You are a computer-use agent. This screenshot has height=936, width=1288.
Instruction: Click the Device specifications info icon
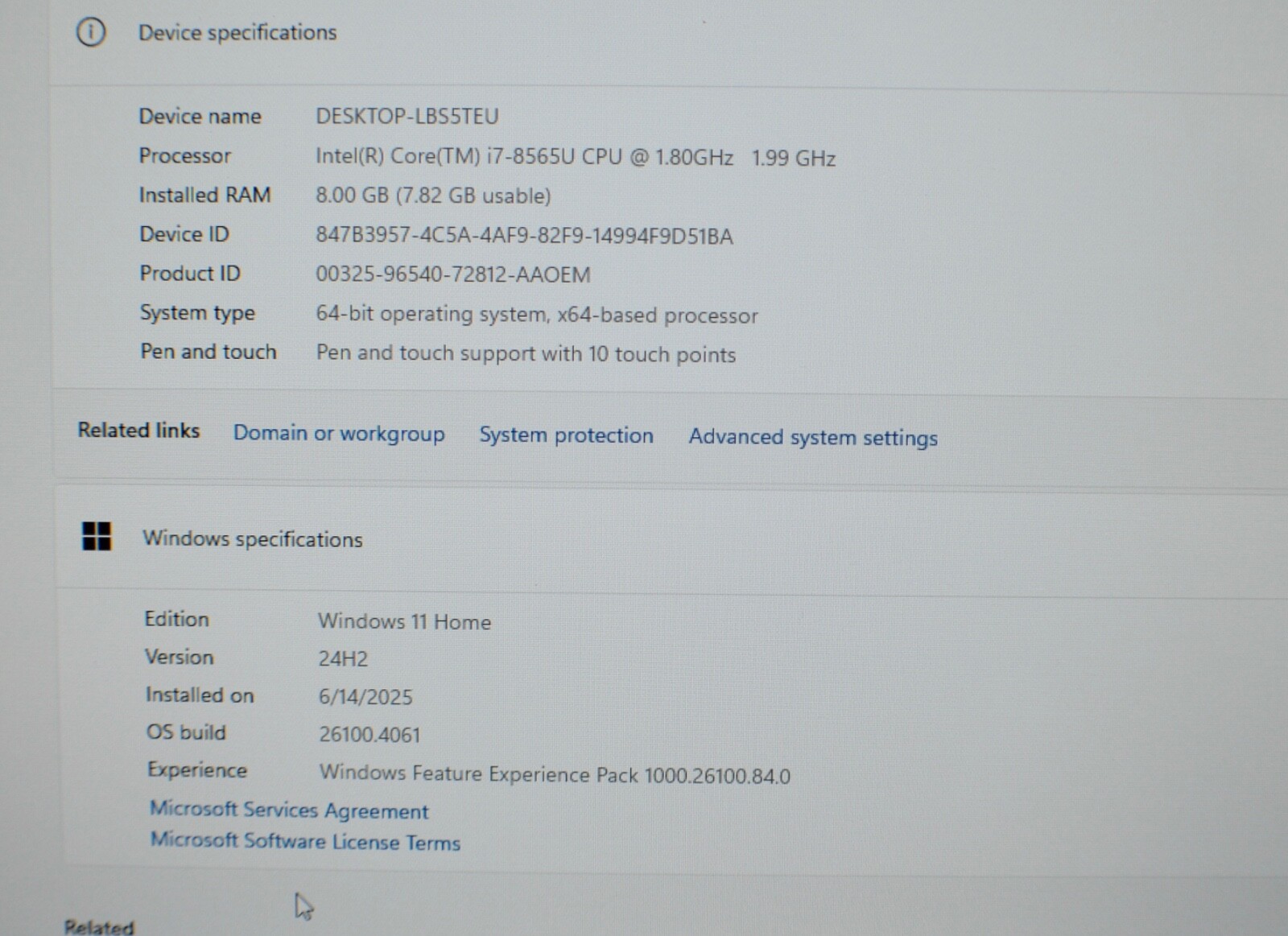point(91,32)
